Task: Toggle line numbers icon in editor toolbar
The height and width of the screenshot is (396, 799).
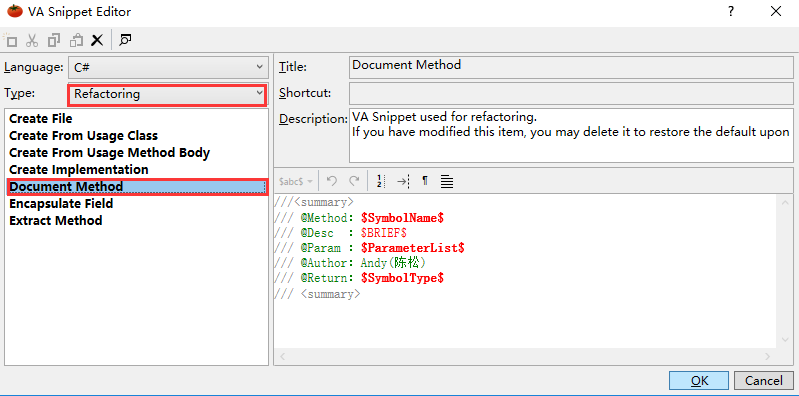Action: click(x=380, y=181)
